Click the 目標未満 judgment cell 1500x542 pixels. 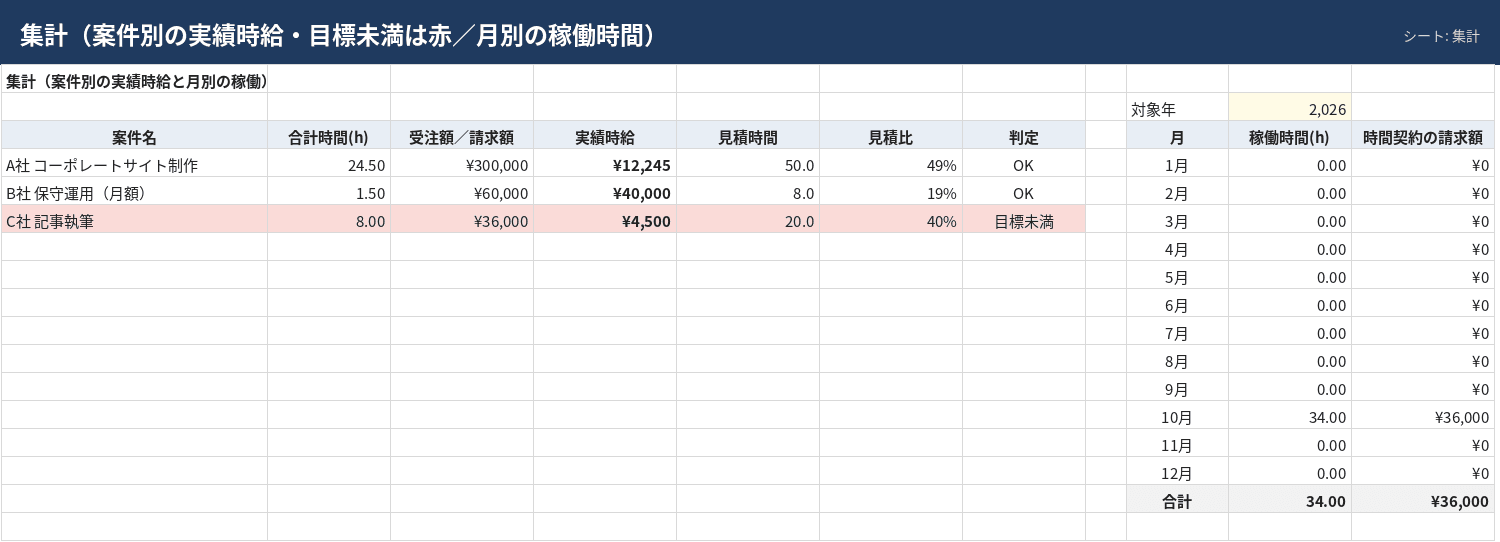coord(1024,220)
